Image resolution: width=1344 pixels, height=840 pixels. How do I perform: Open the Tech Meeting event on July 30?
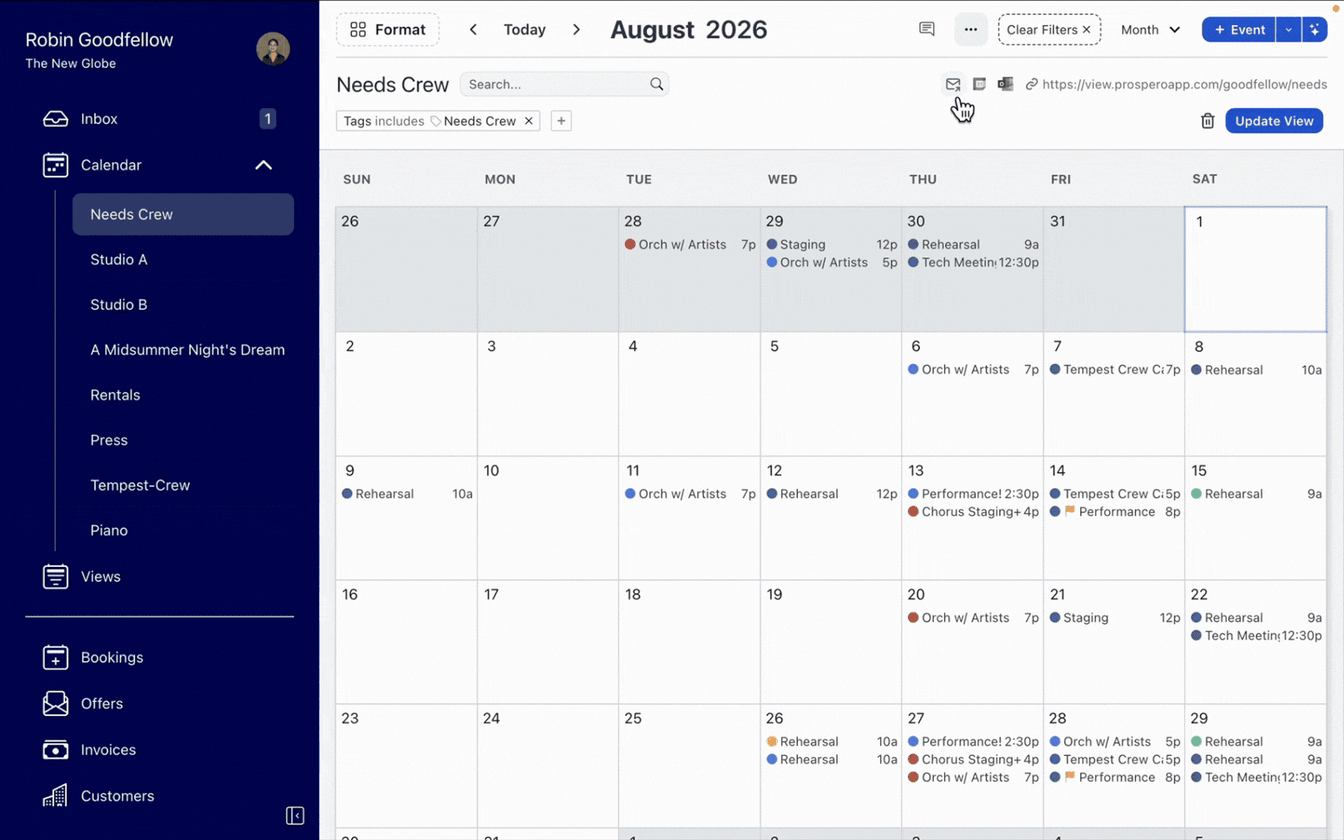(x=973, y=263)
